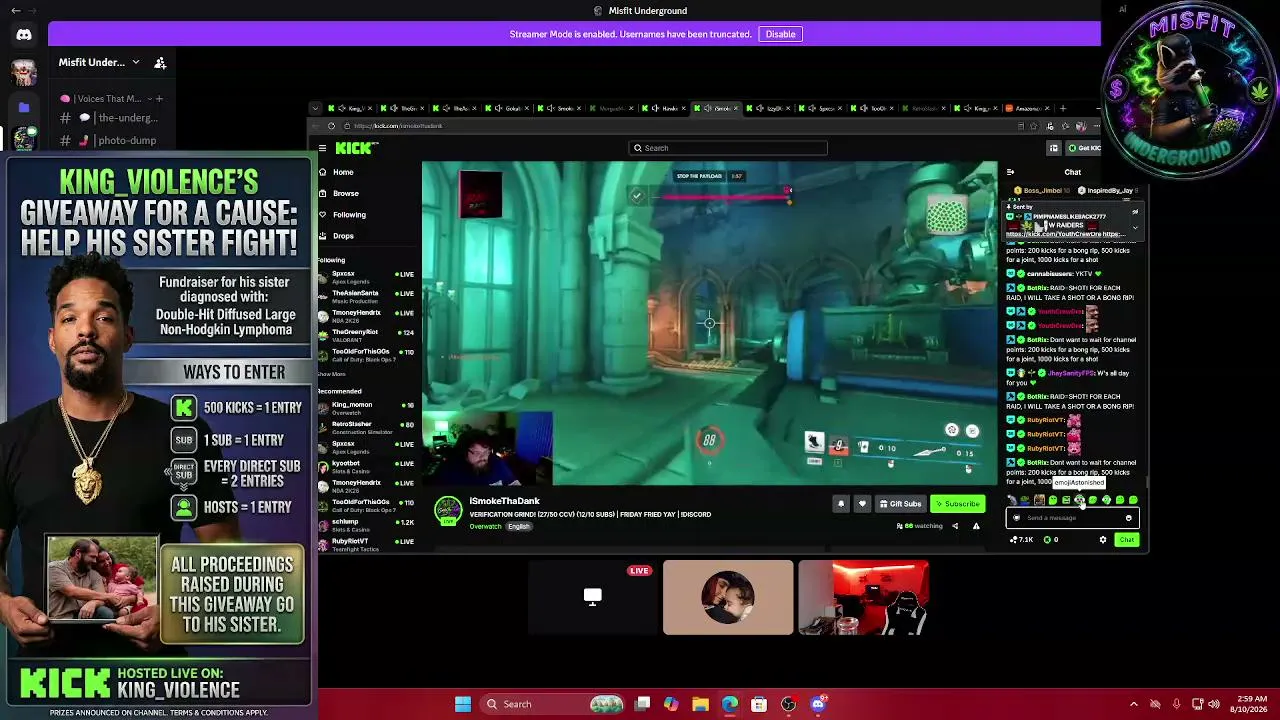The image size is (1280, 720).
Task: Select the couple avatar video tile
Action: pos(728,597)
